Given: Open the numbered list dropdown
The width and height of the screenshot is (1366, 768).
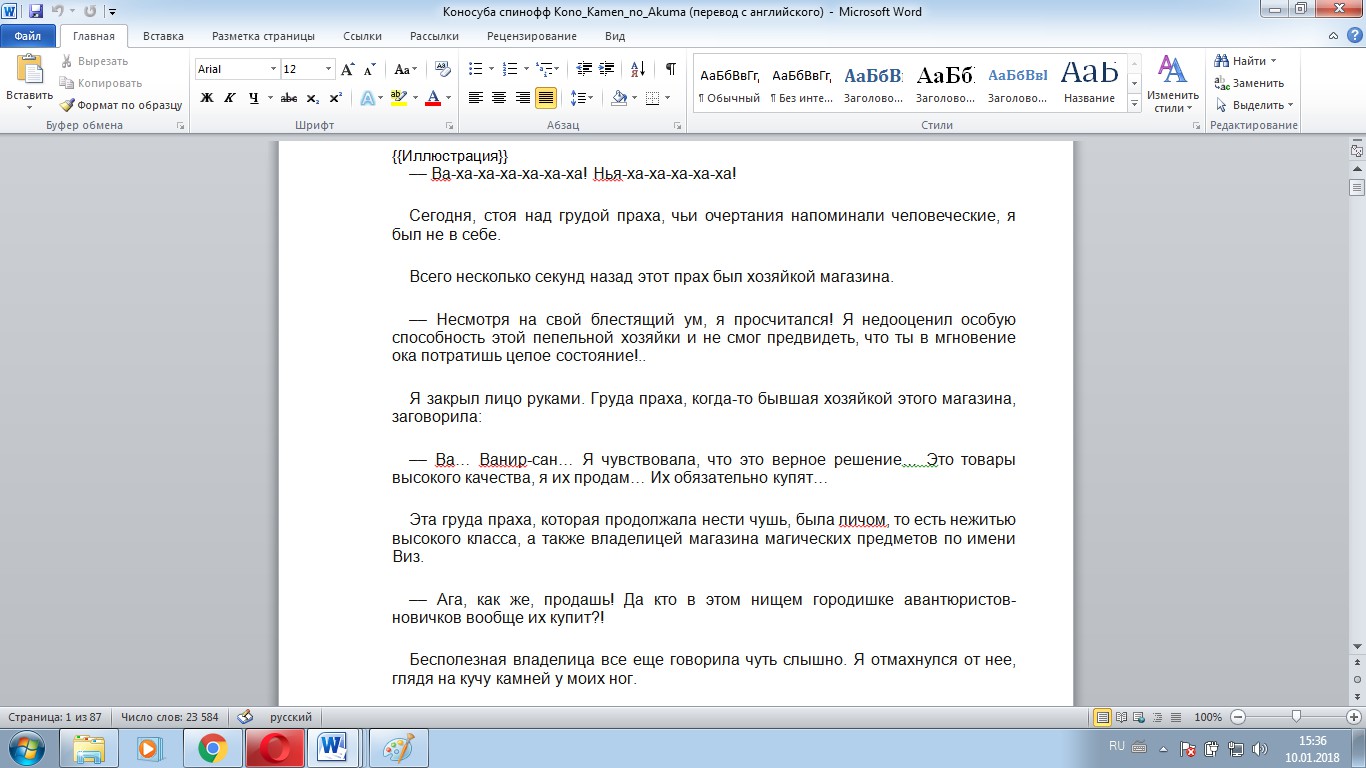Looking at the screenshot, I should 526,69.
